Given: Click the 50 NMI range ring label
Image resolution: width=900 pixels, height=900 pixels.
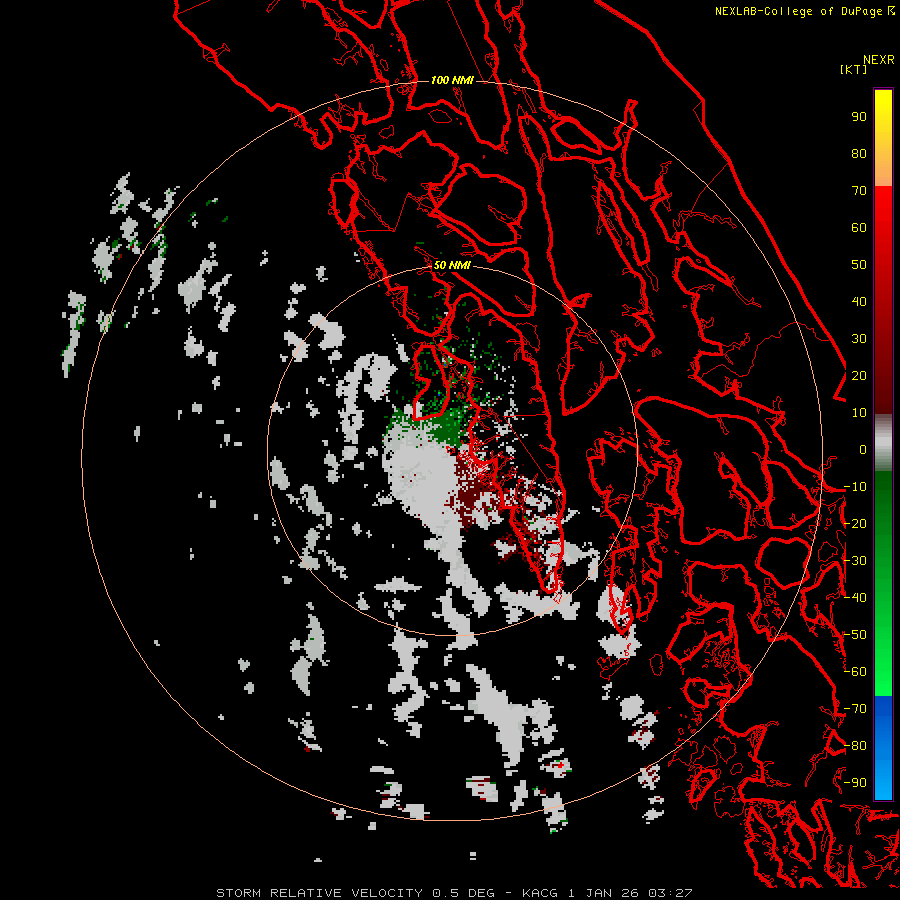Looking at the screenshot, I should 452,265.
